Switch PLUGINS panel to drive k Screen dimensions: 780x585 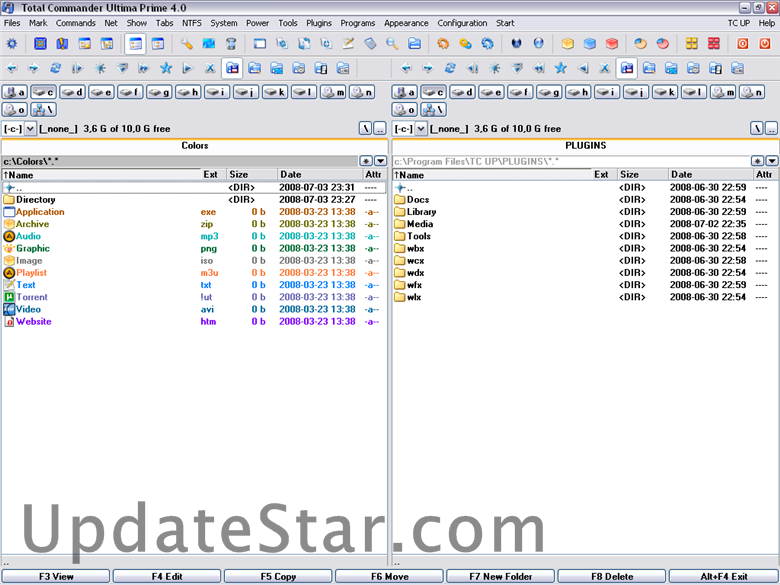[665, 92]
